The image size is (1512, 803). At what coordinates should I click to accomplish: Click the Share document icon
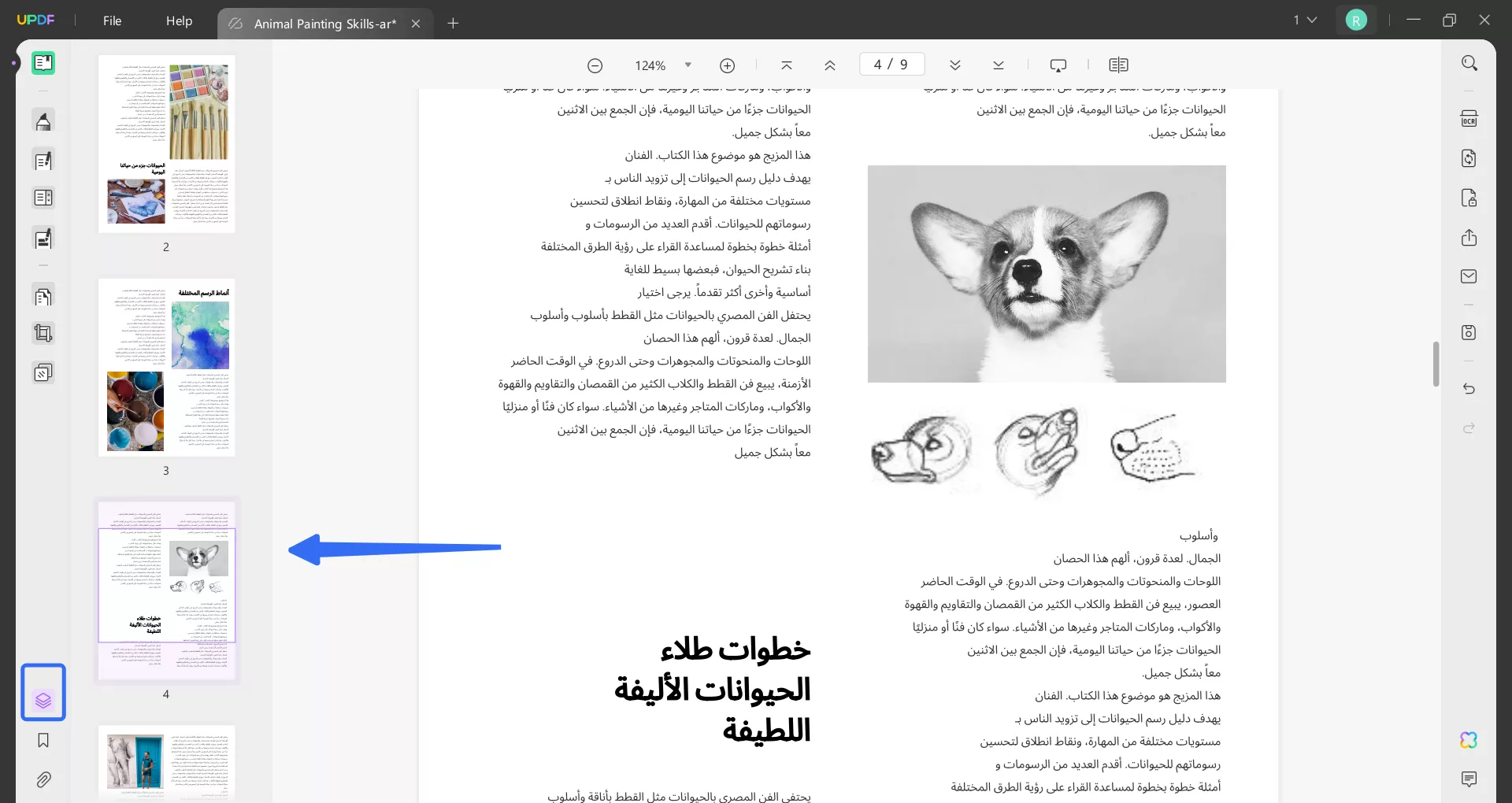(1469, 238)
